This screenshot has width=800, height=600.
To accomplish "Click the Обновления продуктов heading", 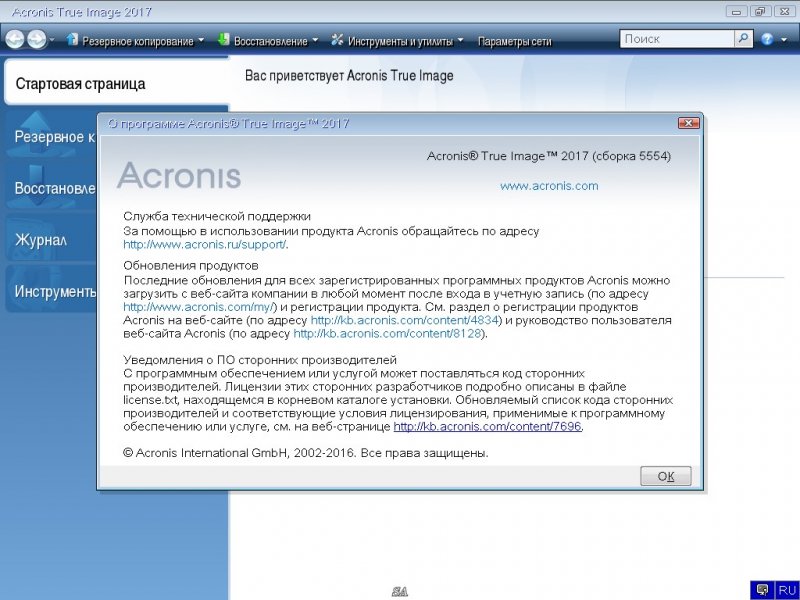I will point(191,266).
